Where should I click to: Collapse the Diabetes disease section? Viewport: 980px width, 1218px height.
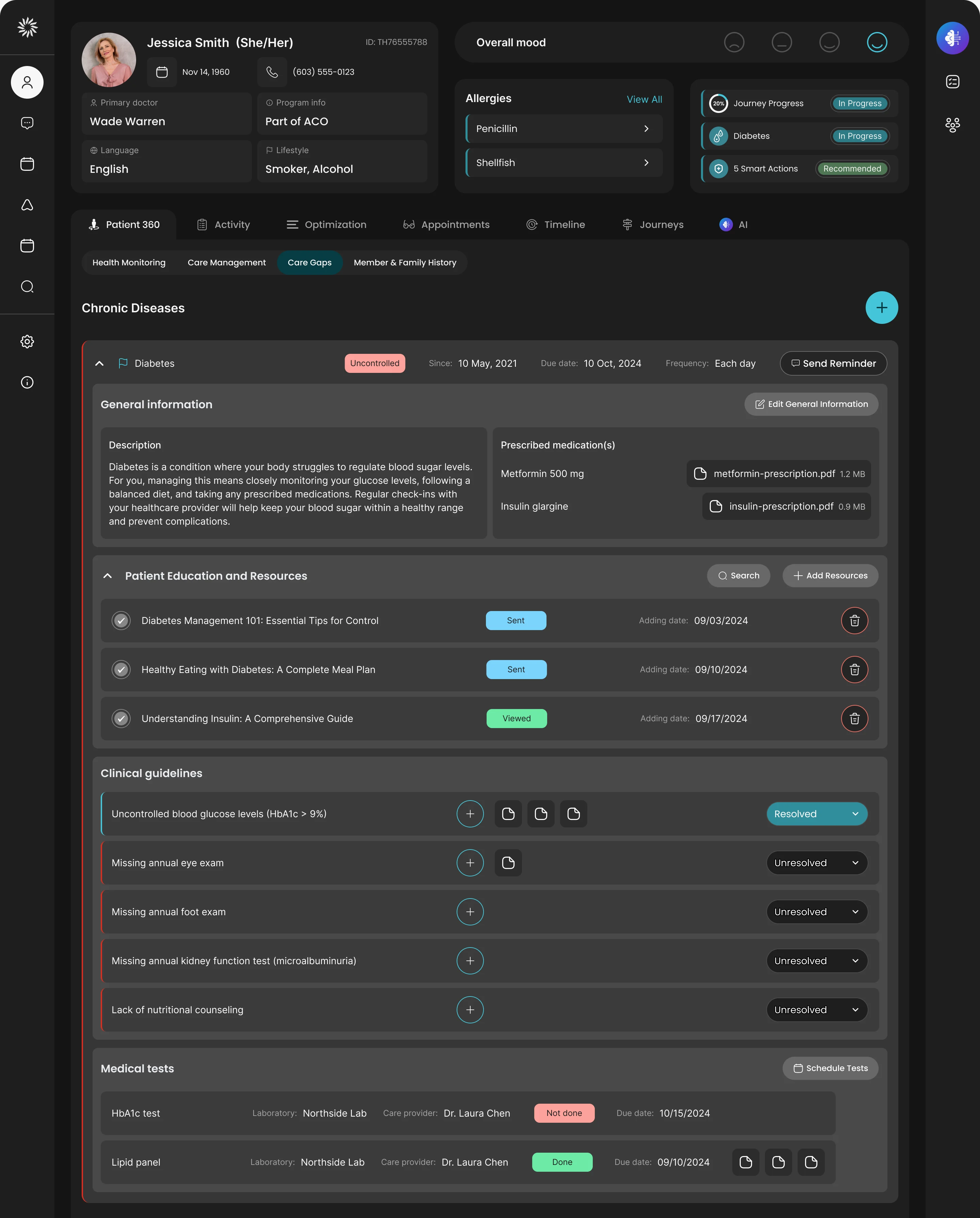[99, 363]
